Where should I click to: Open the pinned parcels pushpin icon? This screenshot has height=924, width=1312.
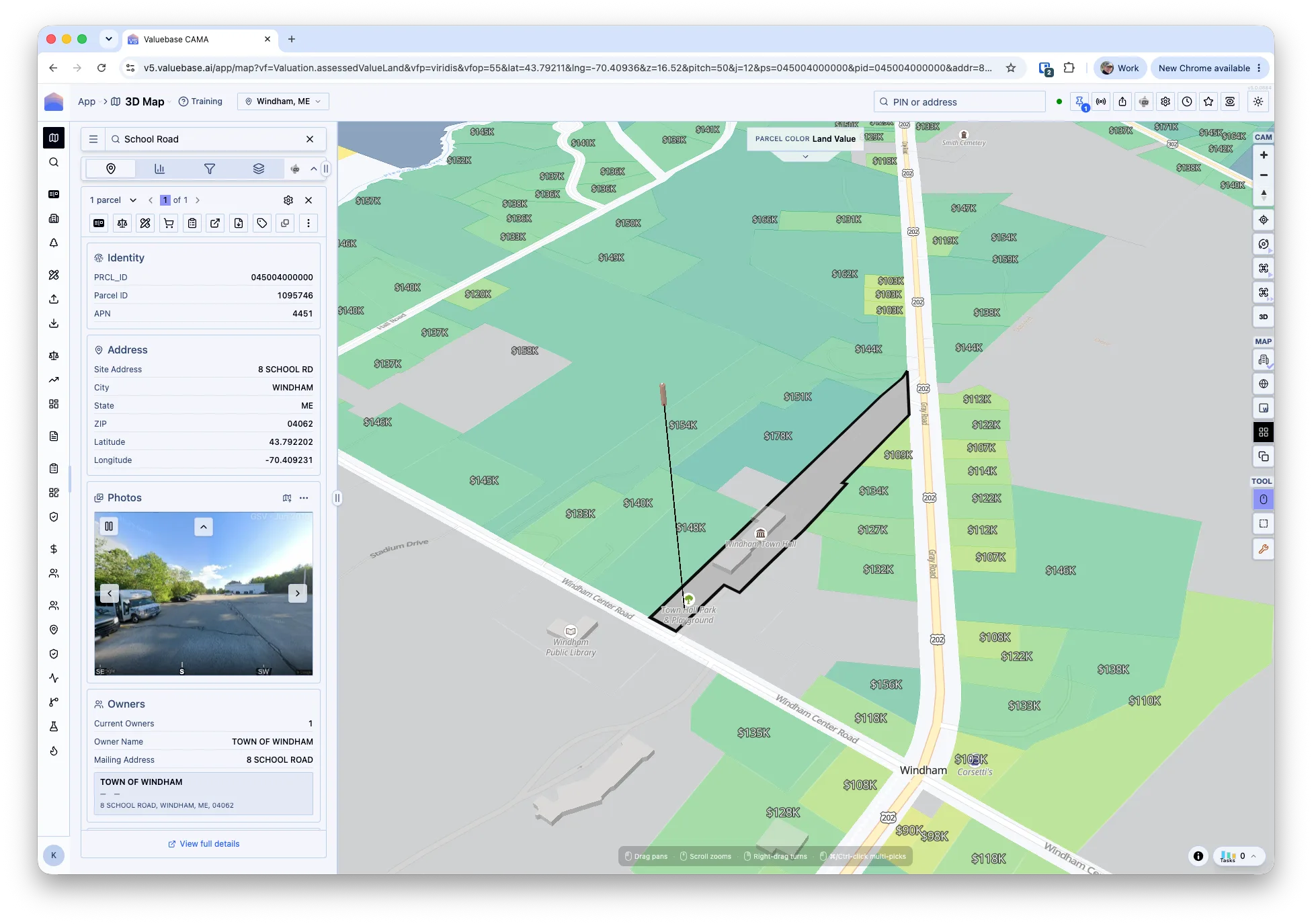point(1079,102)
